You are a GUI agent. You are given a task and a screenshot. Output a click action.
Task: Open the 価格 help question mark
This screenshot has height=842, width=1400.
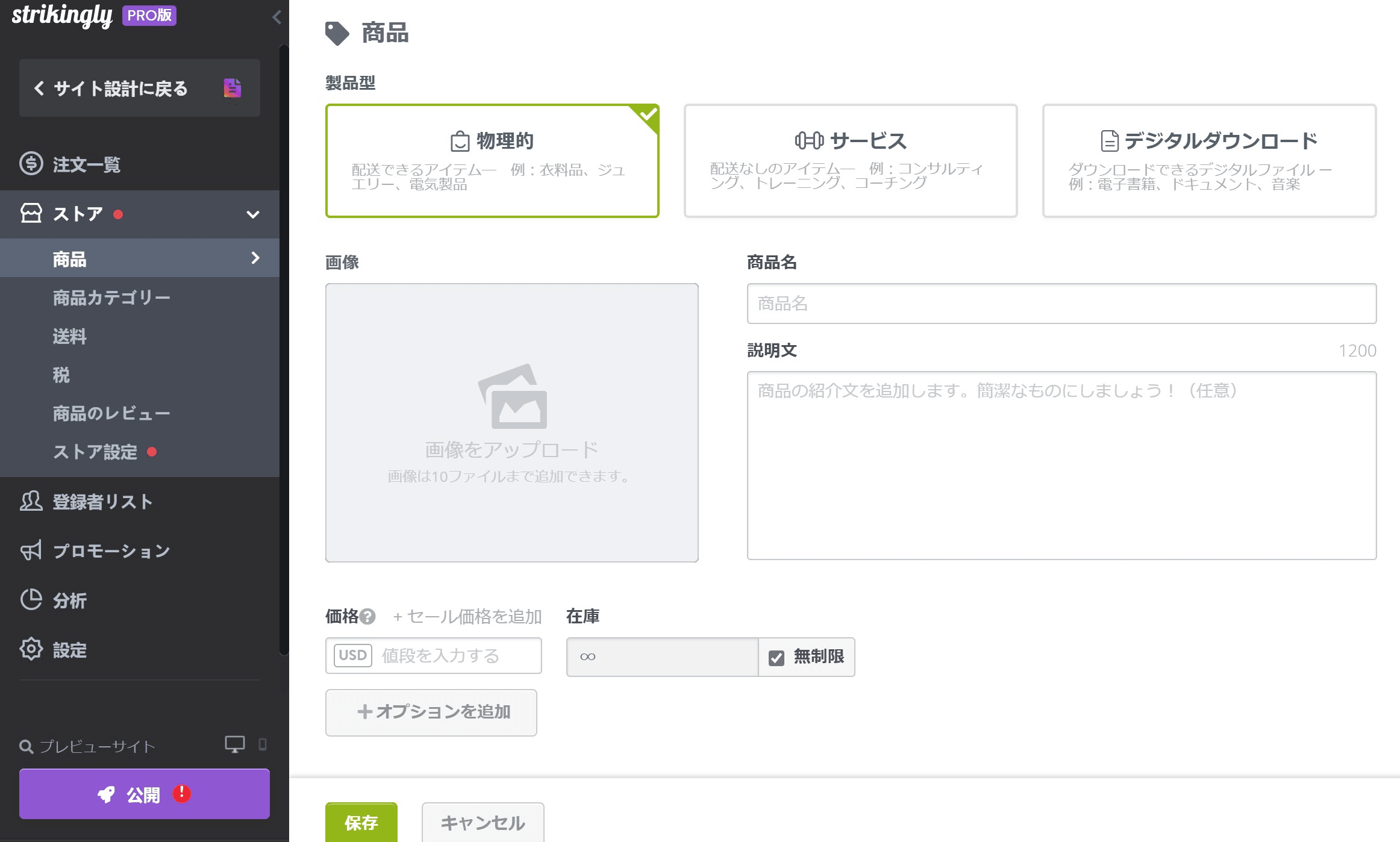click(367, 617)
